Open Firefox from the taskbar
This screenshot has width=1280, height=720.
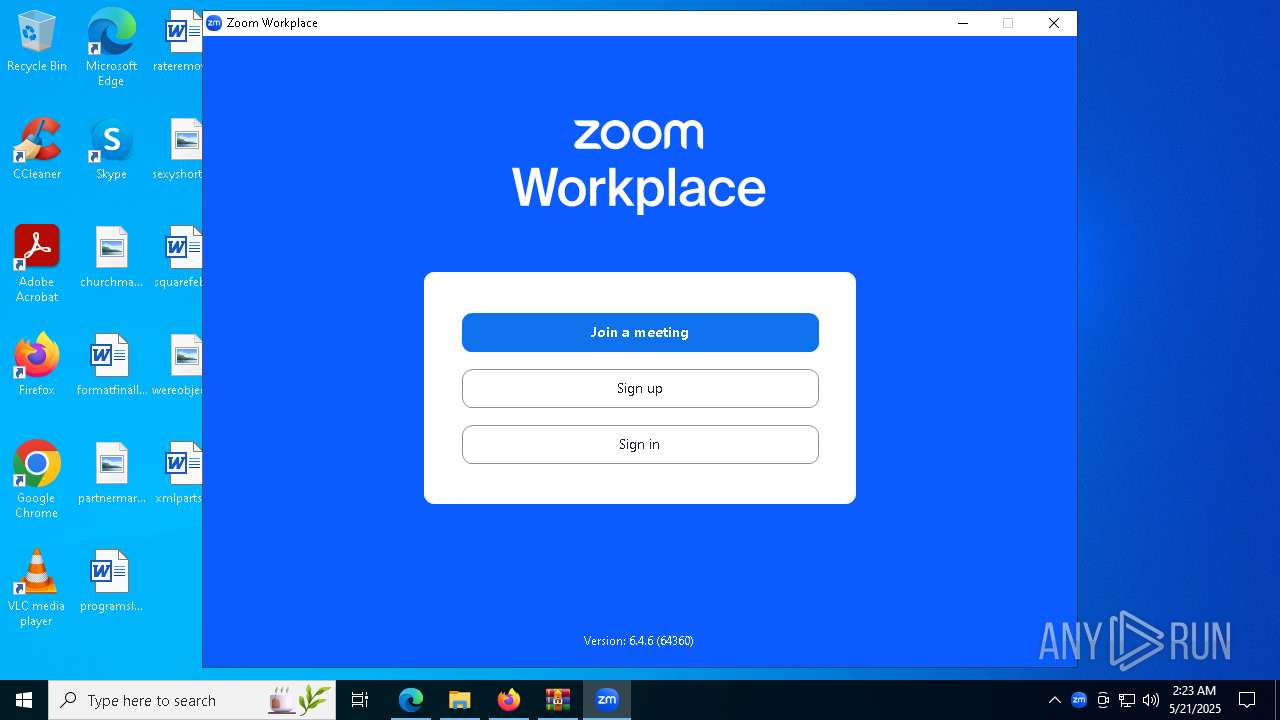tap(509, 700)
